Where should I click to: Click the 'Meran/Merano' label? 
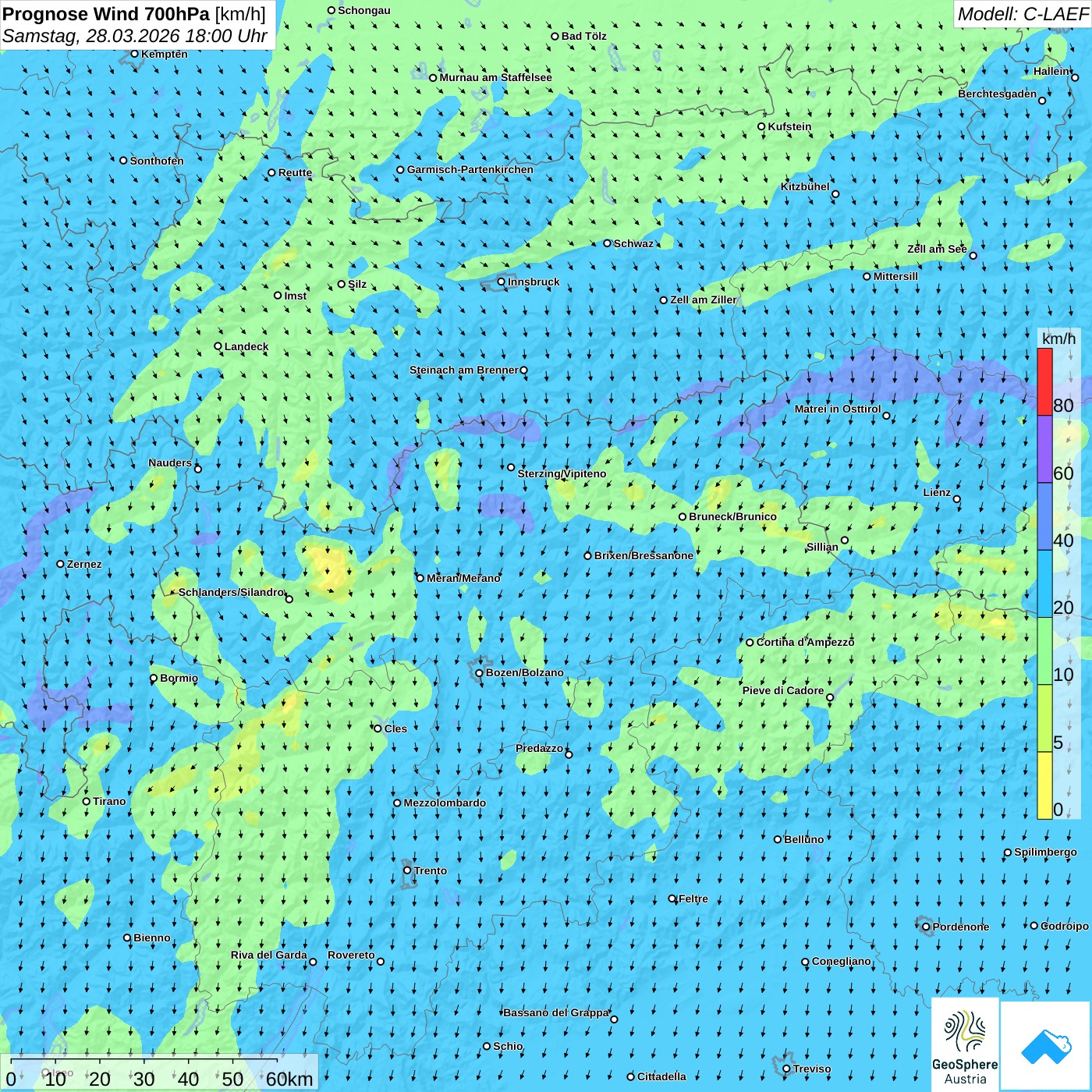click(x=463, y=578)
